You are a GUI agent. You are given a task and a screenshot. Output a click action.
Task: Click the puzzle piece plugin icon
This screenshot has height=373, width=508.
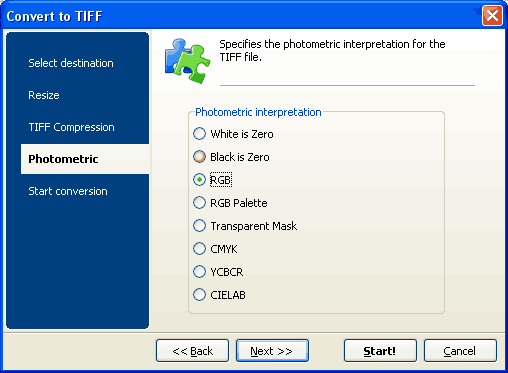tap(188, 61)
